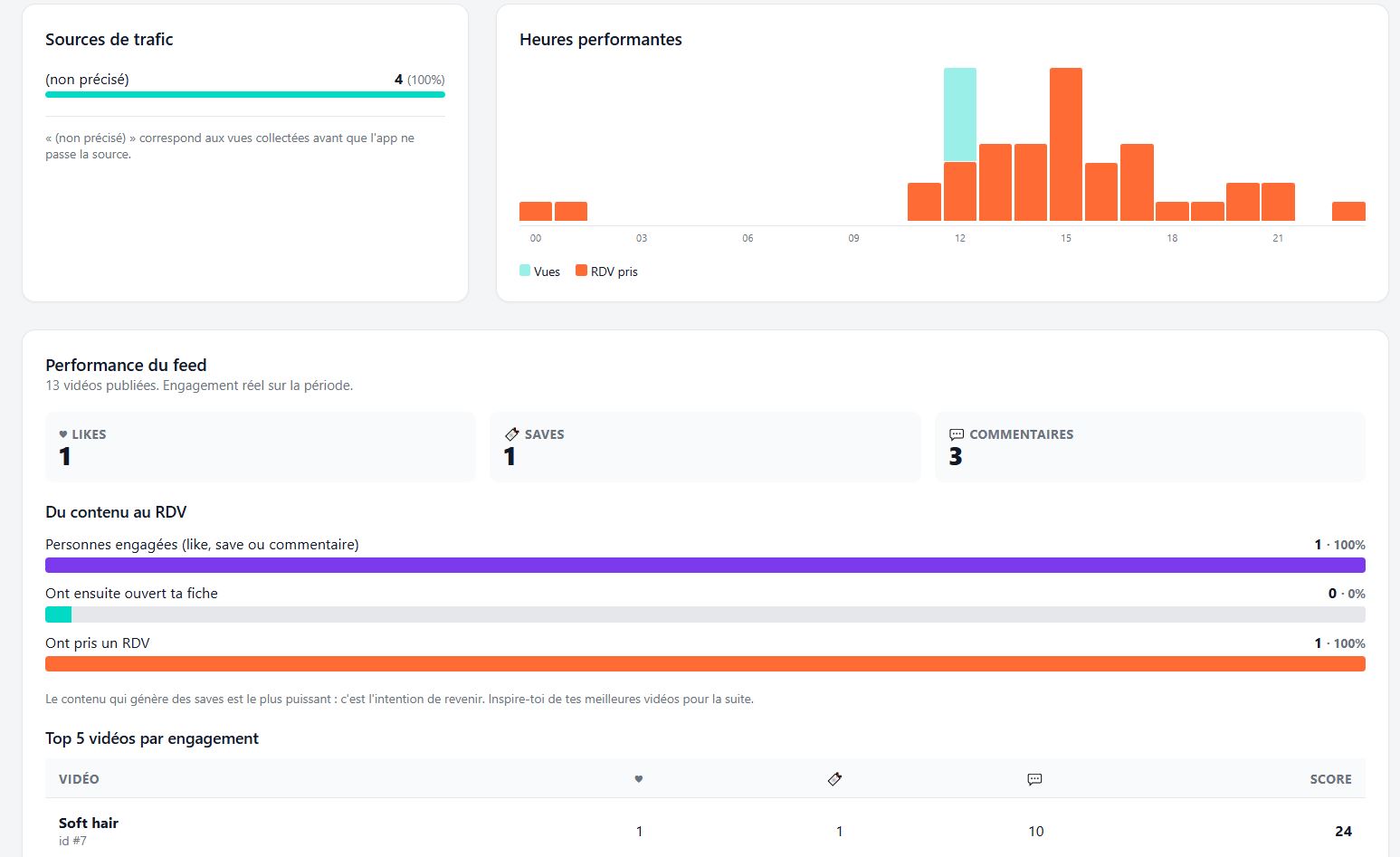Toggle the Vues legend label
The image size is (1400, 857).
pyautogui.click(x=547, y=271)
